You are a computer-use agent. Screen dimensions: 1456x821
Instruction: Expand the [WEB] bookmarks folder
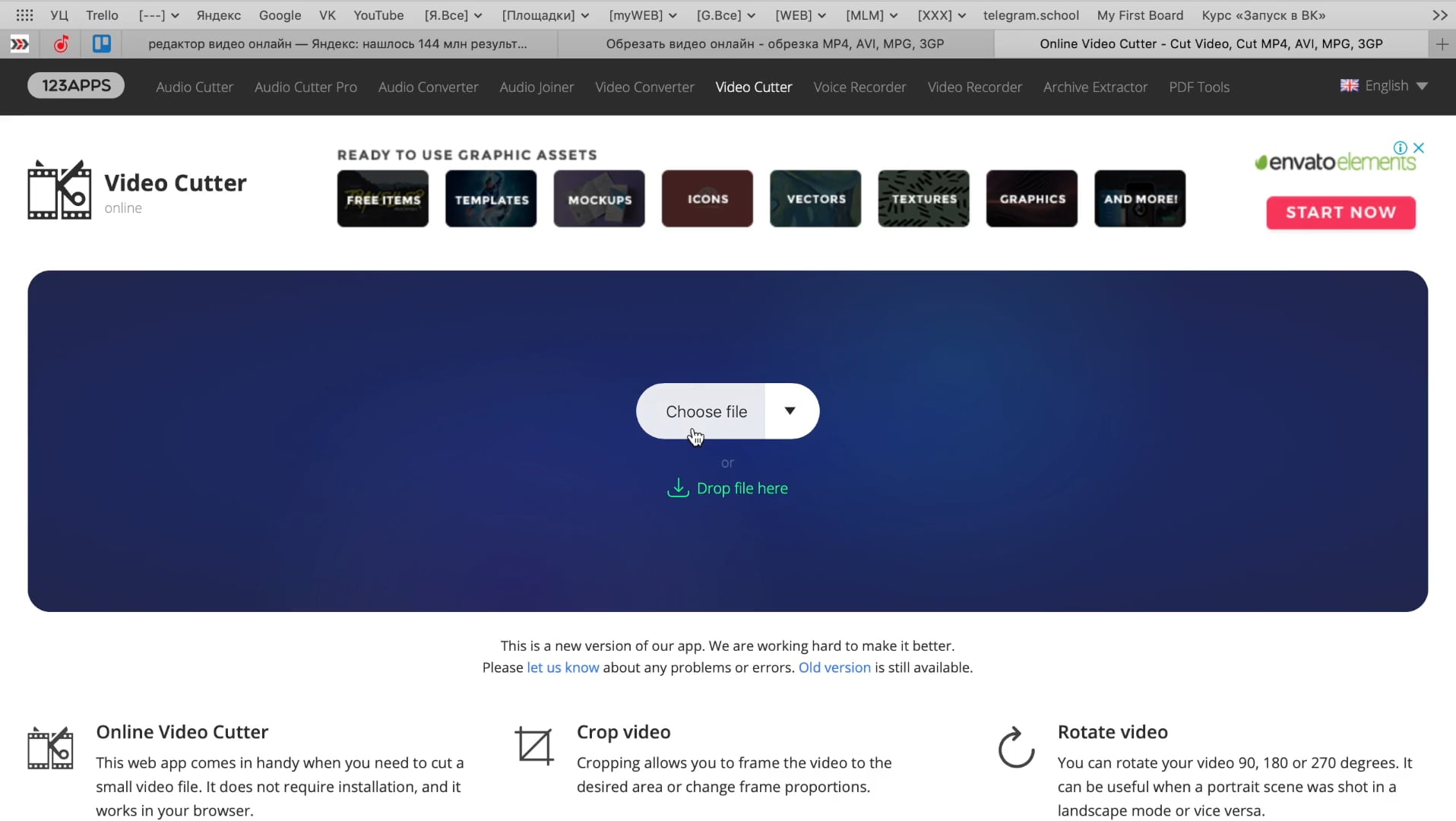[x=800, y=15]
